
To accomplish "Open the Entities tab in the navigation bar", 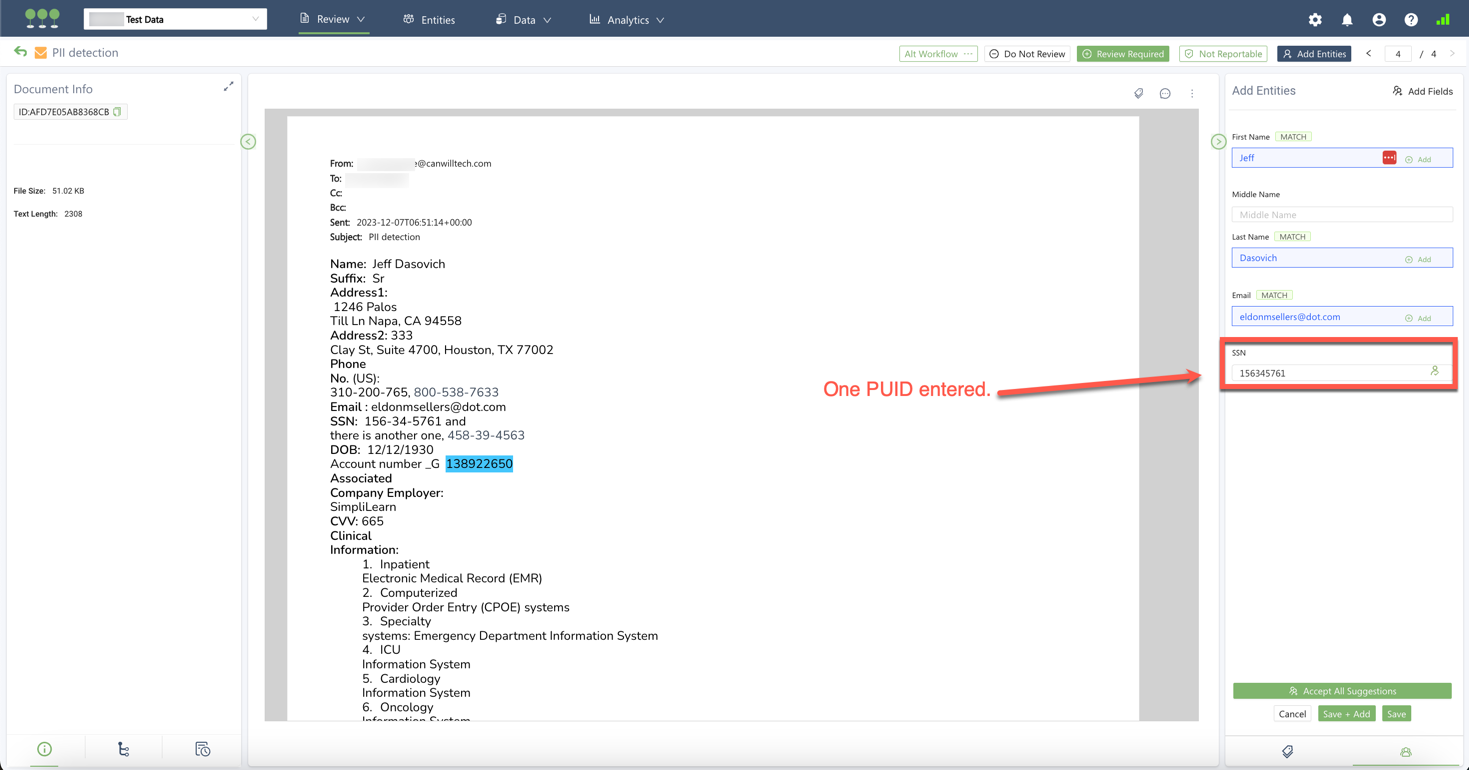I will coord(429,20).
